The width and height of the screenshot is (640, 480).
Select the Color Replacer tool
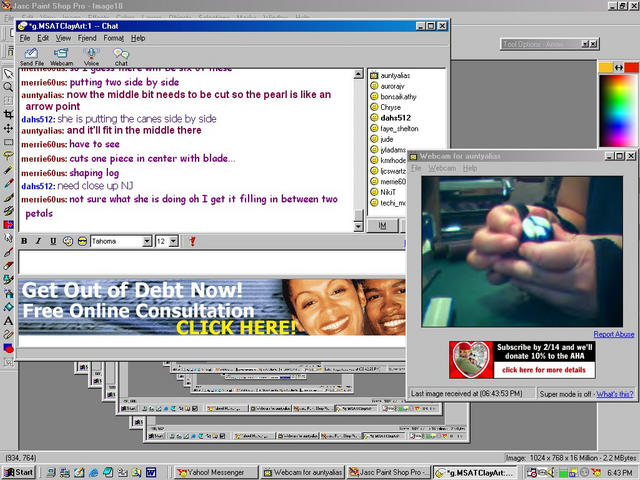[8, 224]
